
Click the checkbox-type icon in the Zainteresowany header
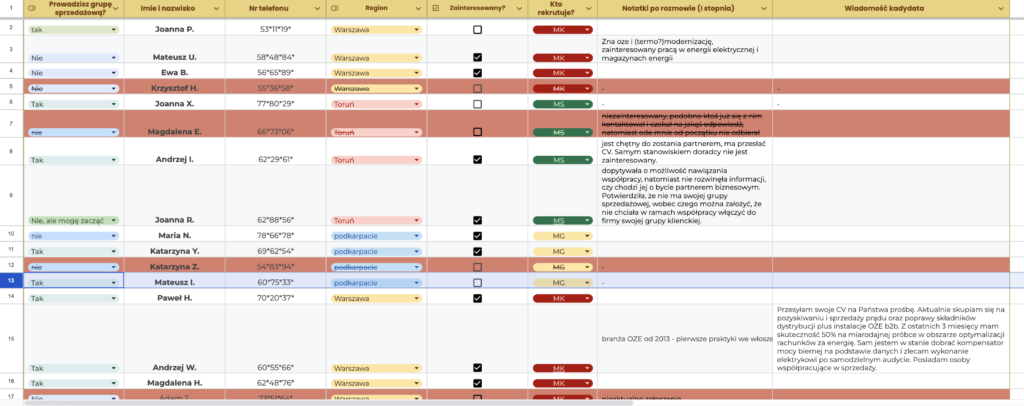(435, 8)
